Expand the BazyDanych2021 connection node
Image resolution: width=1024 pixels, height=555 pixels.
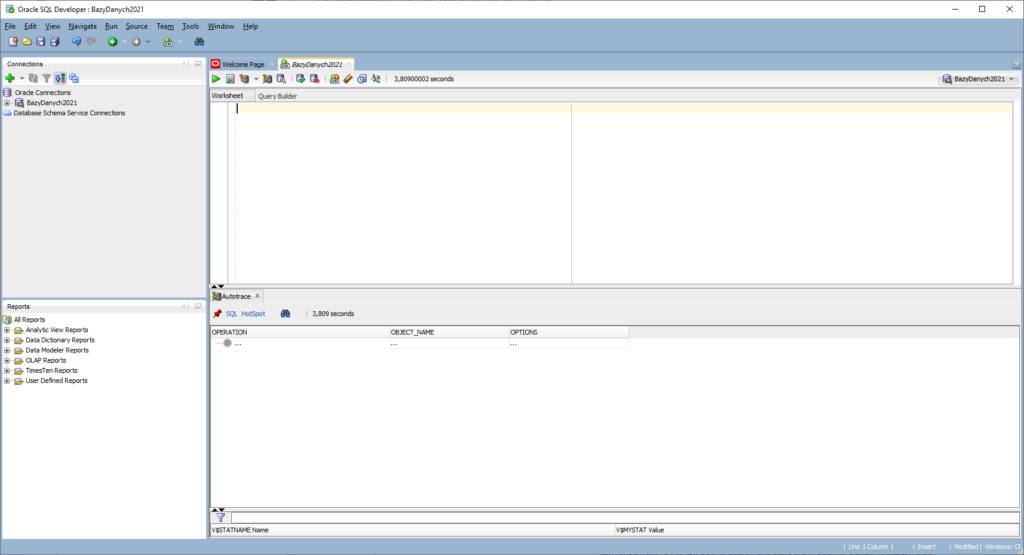tap(7, 103)
